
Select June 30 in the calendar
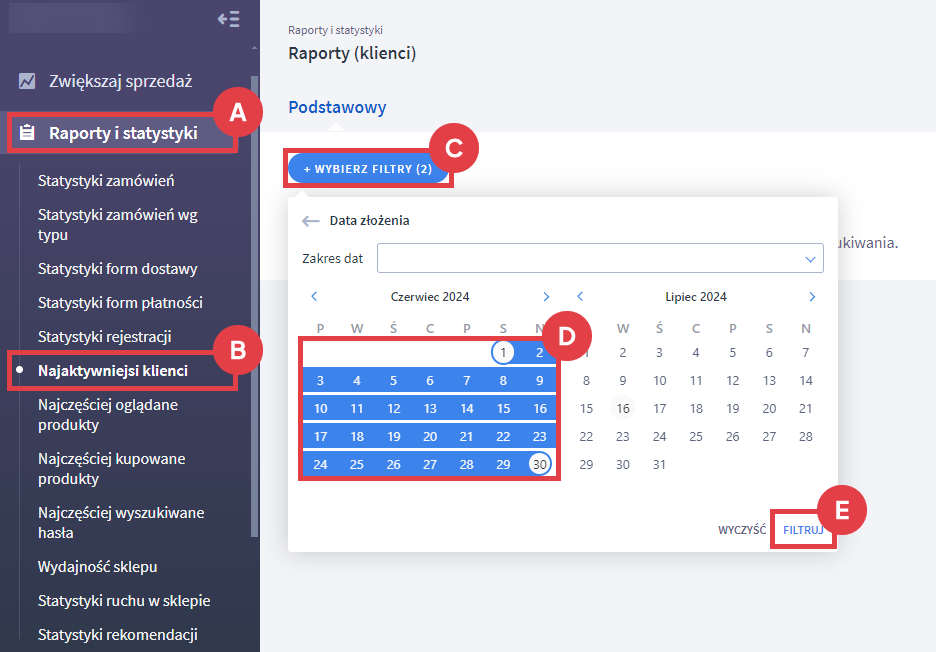coord(540,464)
